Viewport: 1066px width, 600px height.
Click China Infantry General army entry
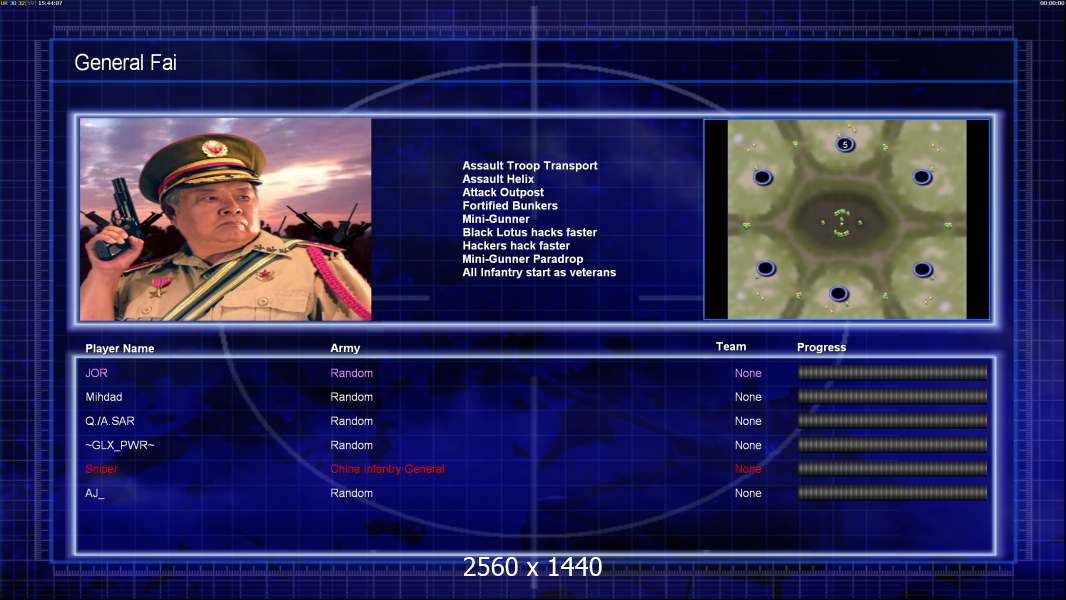click(387, 469)
